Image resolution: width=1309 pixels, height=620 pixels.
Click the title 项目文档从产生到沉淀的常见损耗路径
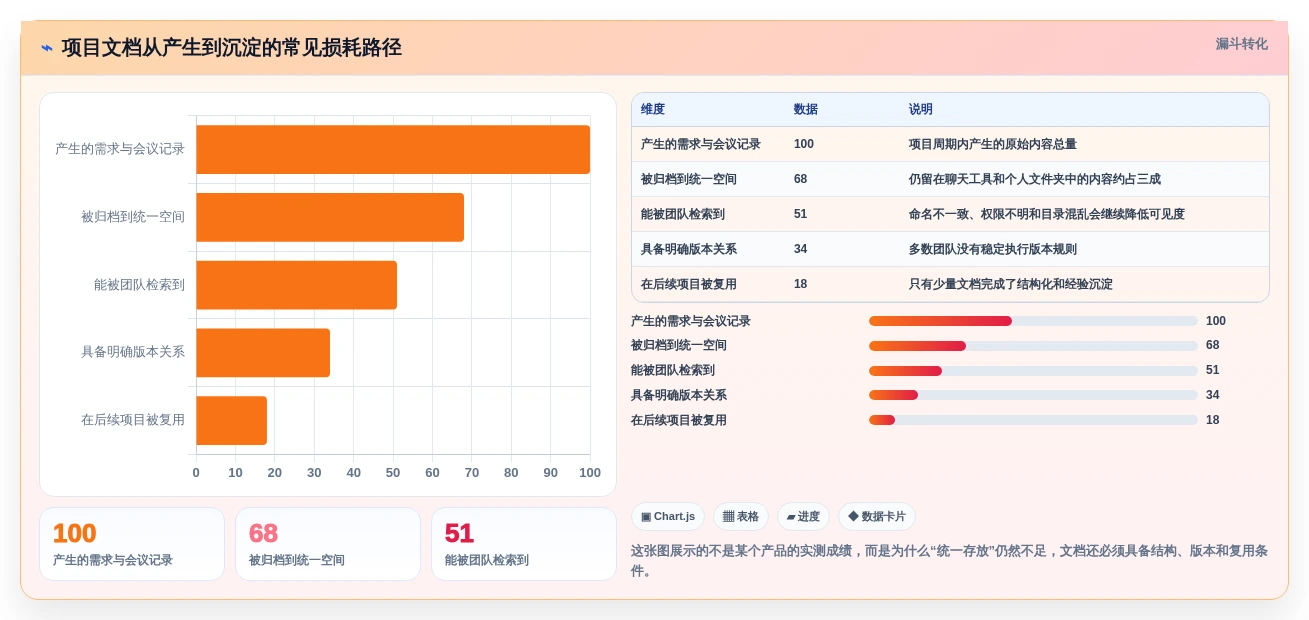point(231,48)
